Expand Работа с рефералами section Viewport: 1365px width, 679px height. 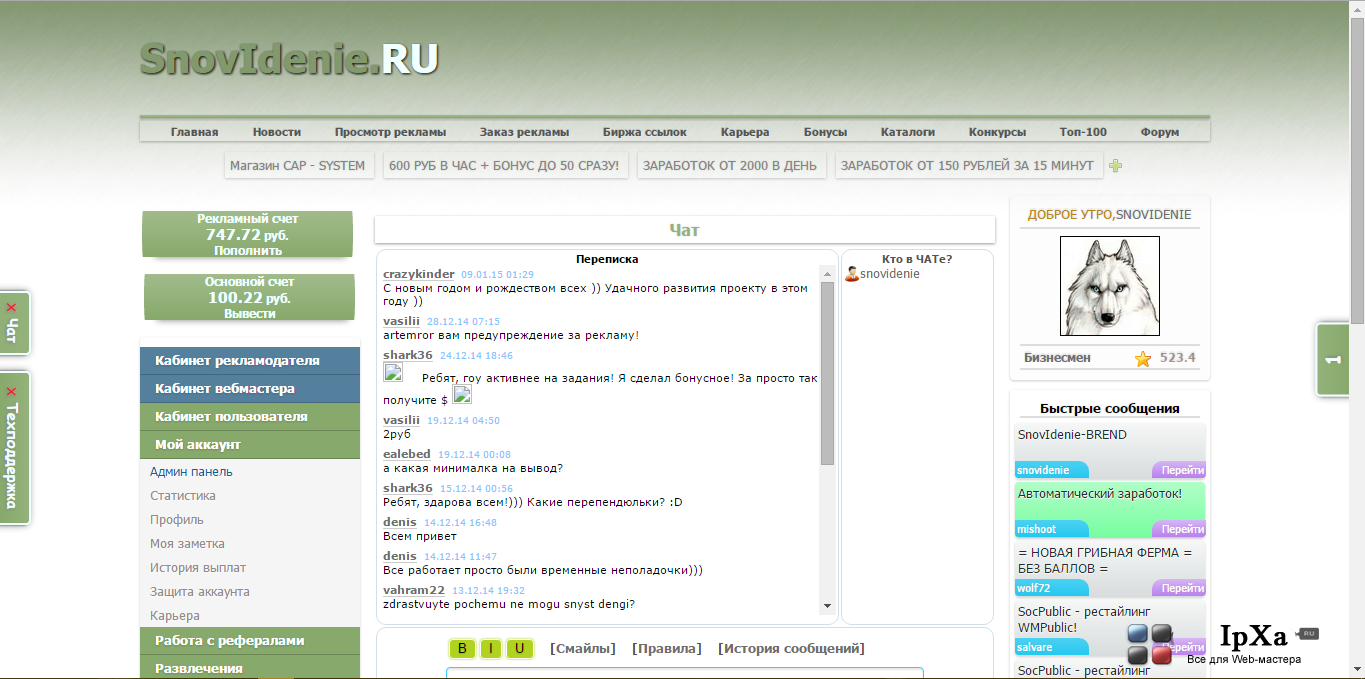click(x=250, y=641)
